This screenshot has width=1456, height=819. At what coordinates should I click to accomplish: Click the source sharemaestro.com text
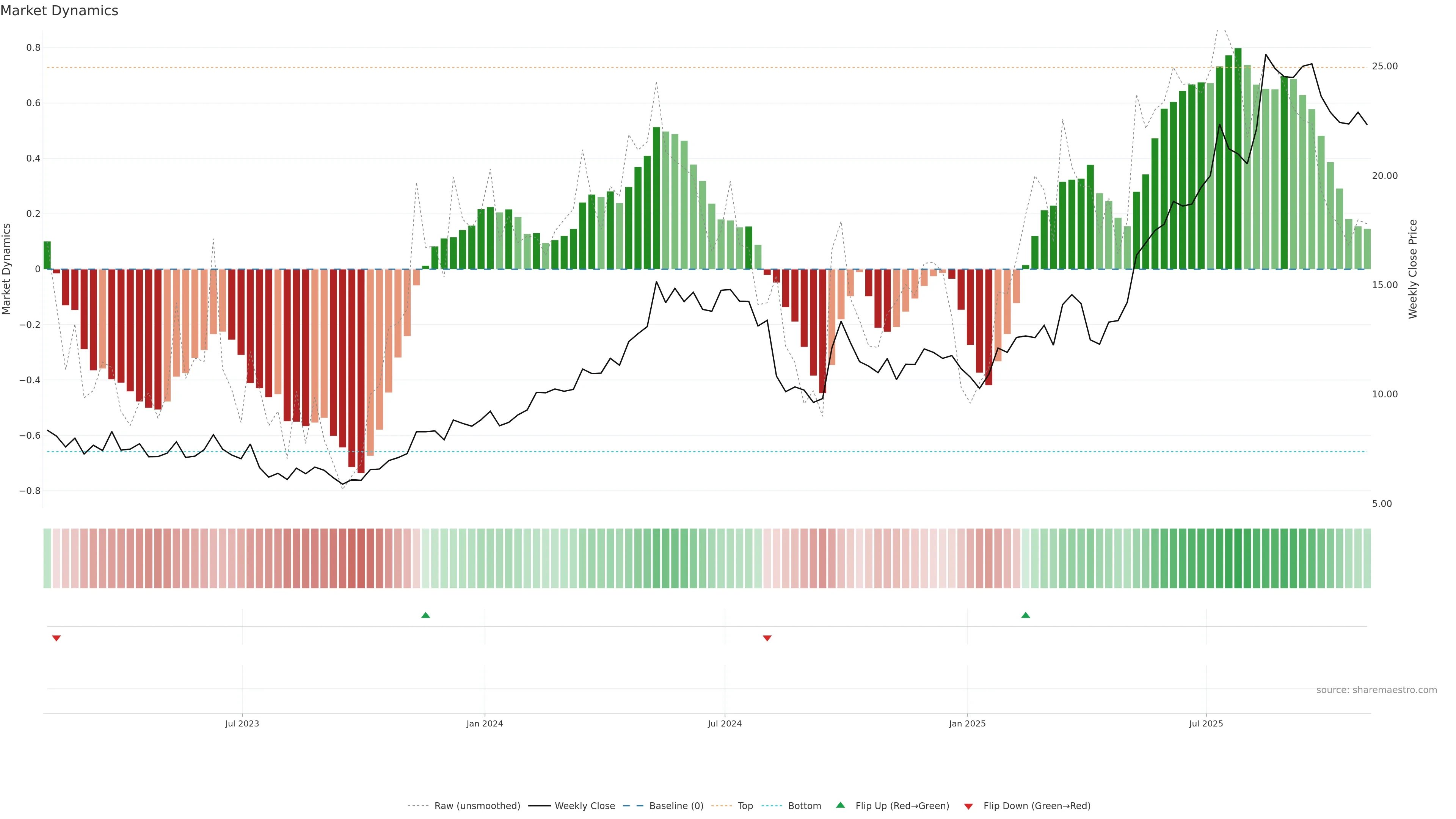pyautogui.click(x=1376, y=690)
